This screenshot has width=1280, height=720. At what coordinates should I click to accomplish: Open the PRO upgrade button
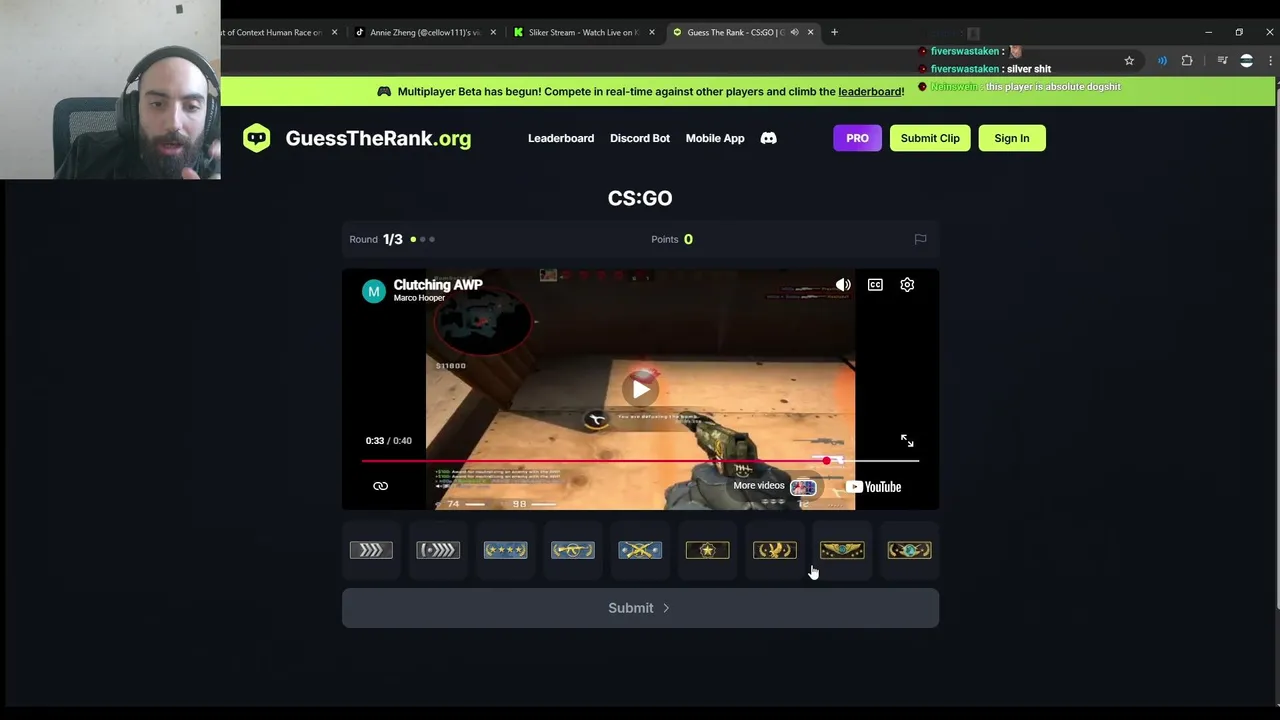pyautogui.click(x=857, y=138)
